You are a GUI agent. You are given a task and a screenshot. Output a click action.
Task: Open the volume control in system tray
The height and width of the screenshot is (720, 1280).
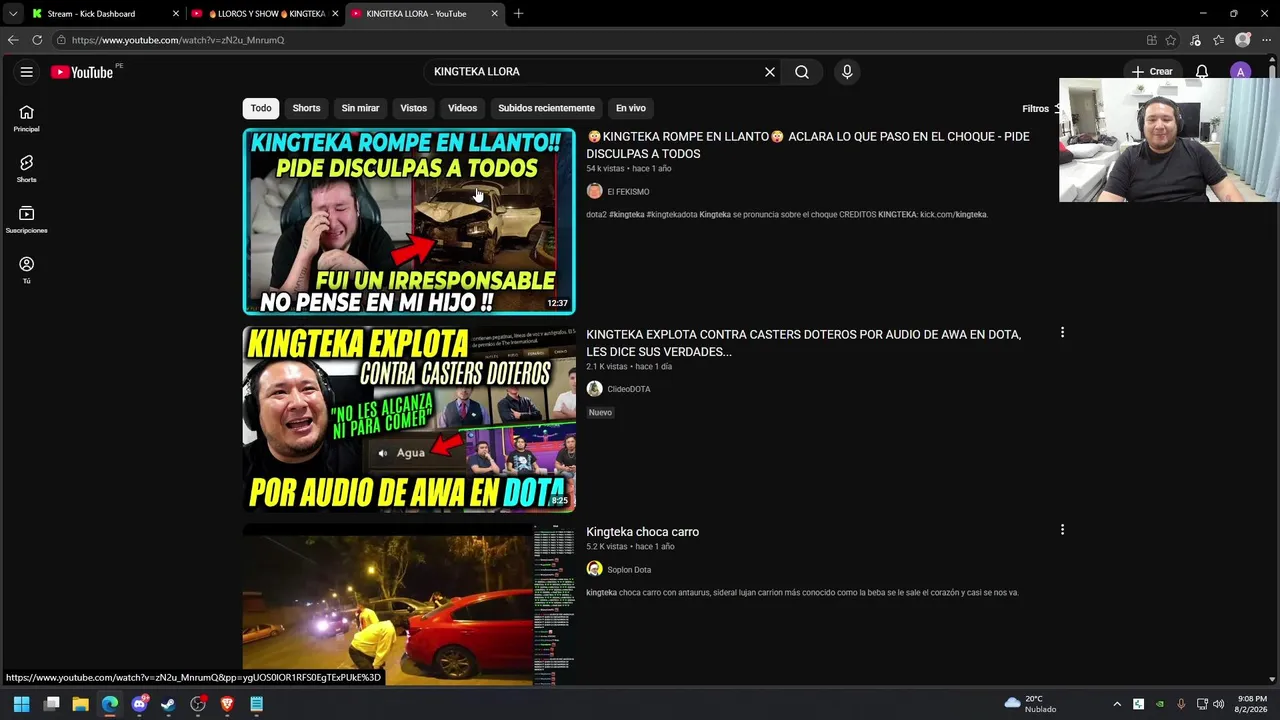(x=1218, y=704)
